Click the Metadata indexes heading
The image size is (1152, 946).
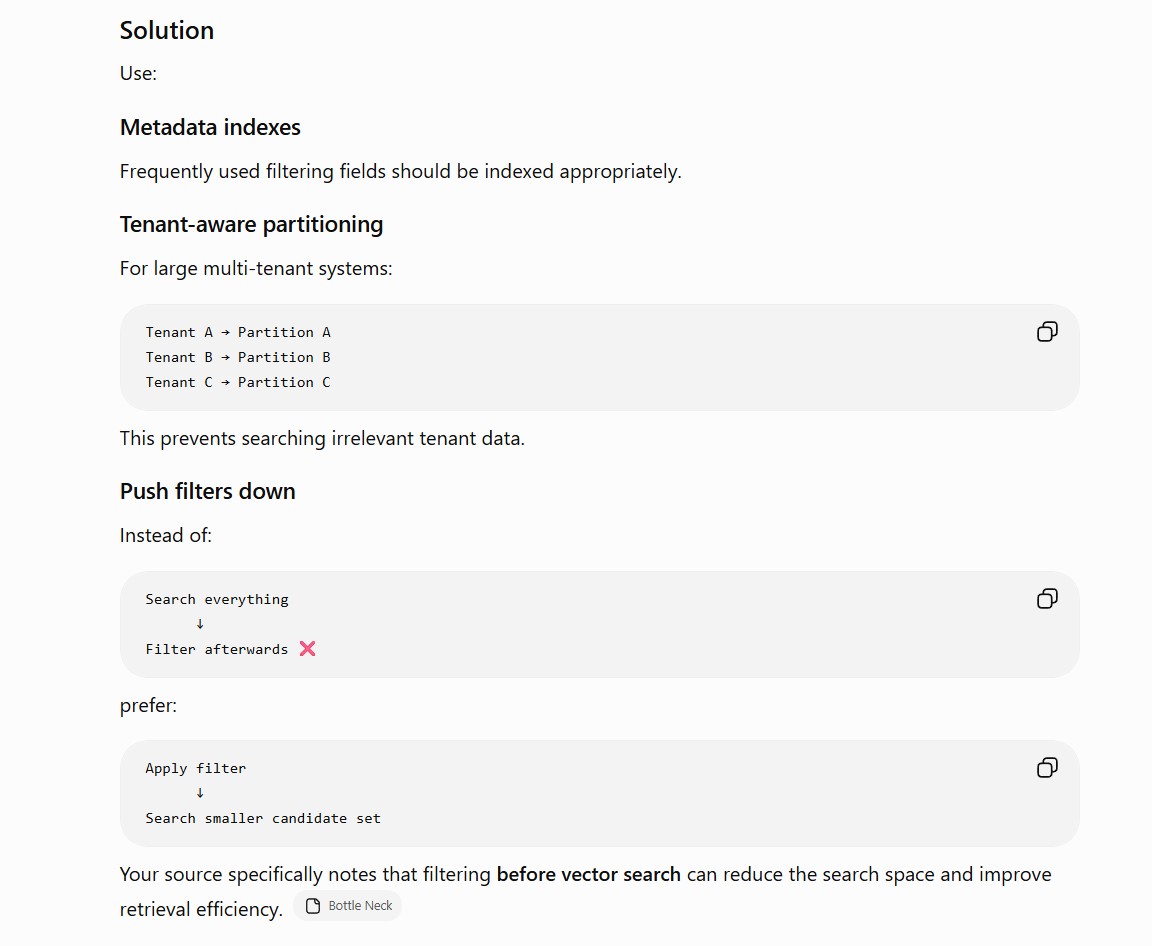pos(210,127)
